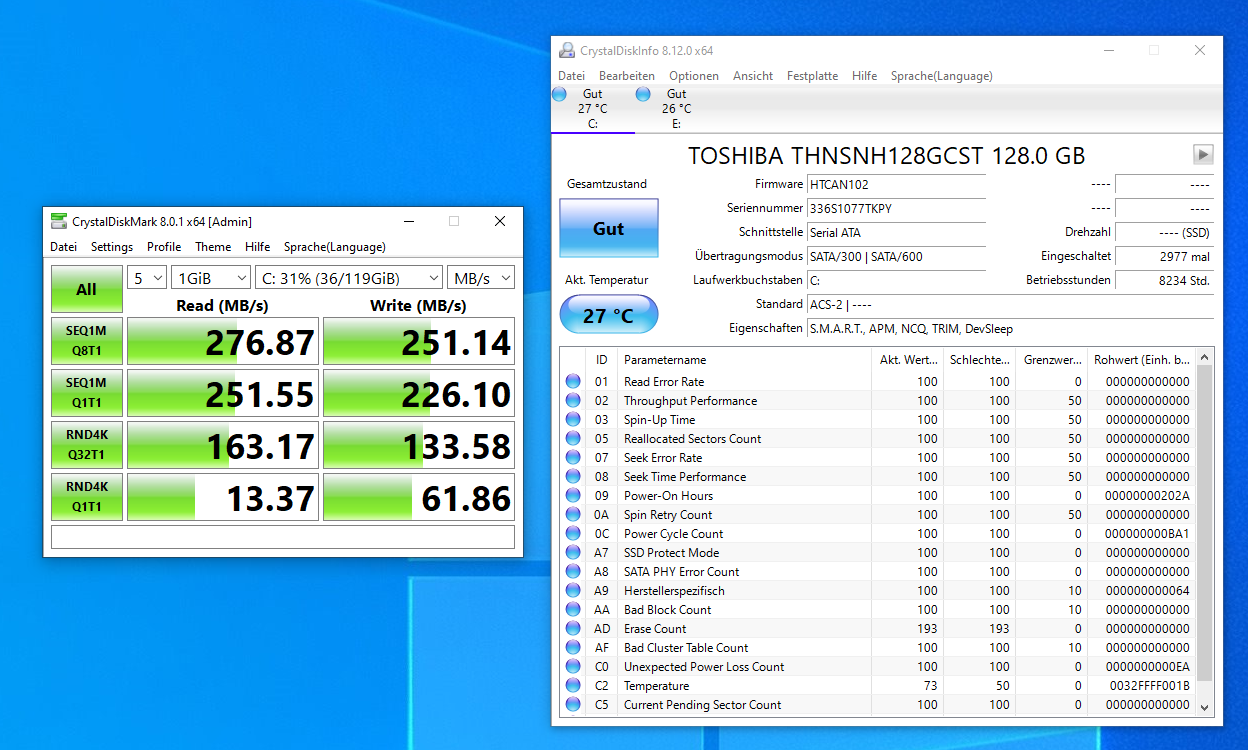The image size is (1248, 750).
Task: Open Settings menu in CrystalDiskMark
Action: [112, 247]
